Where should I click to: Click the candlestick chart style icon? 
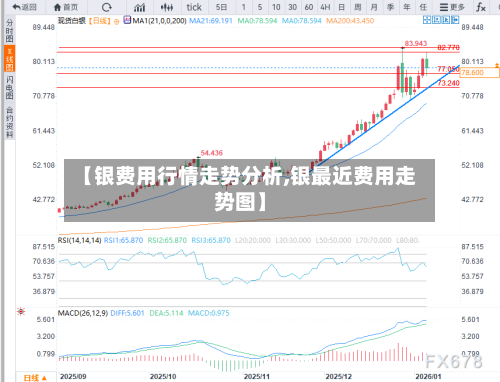coord(167,7)
